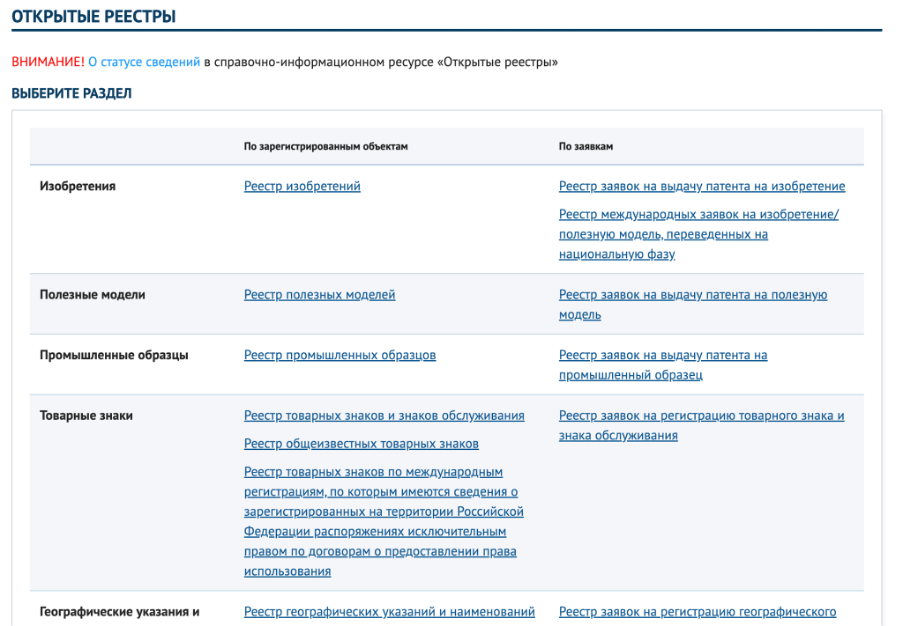The height and width of the screenshot is (626, 904).
Task: Open the промышленный образец patent applications registry link
Action: click(662, 355)
